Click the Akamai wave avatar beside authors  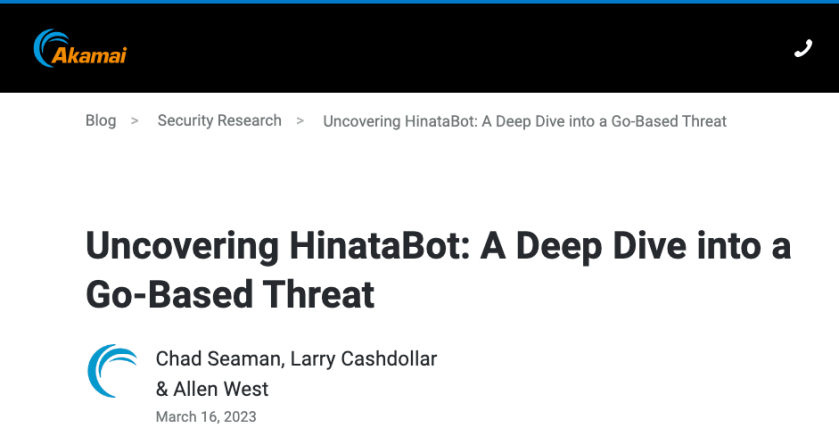click(x=113, y=372)
